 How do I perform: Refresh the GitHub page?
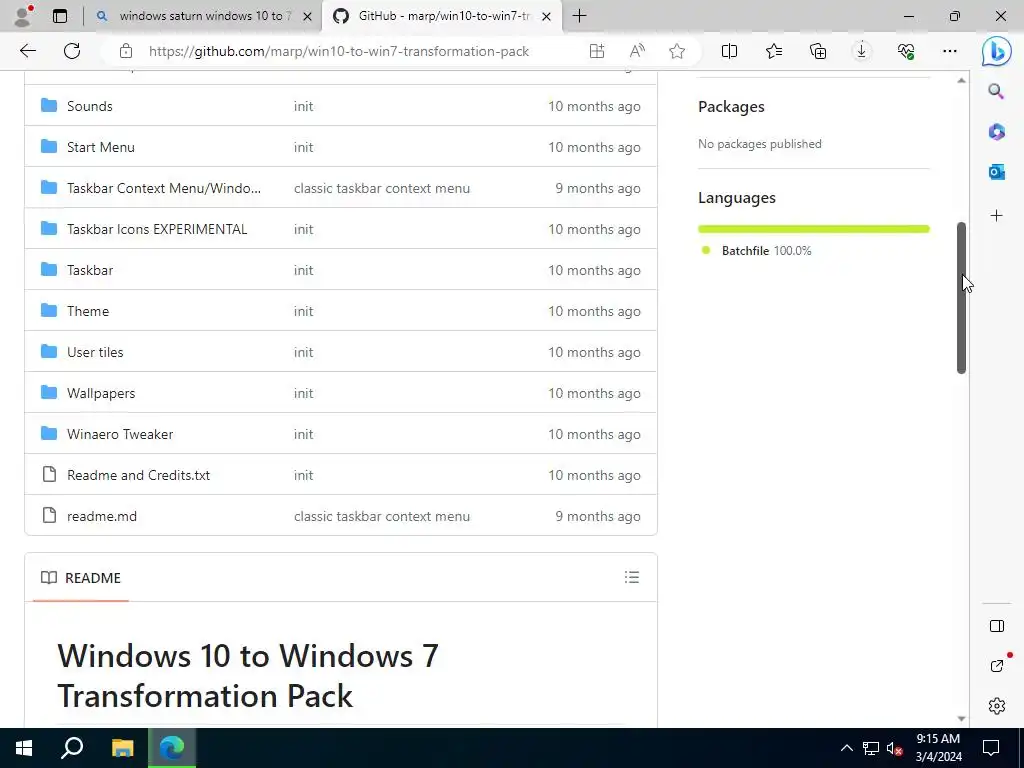click(72, 51)
